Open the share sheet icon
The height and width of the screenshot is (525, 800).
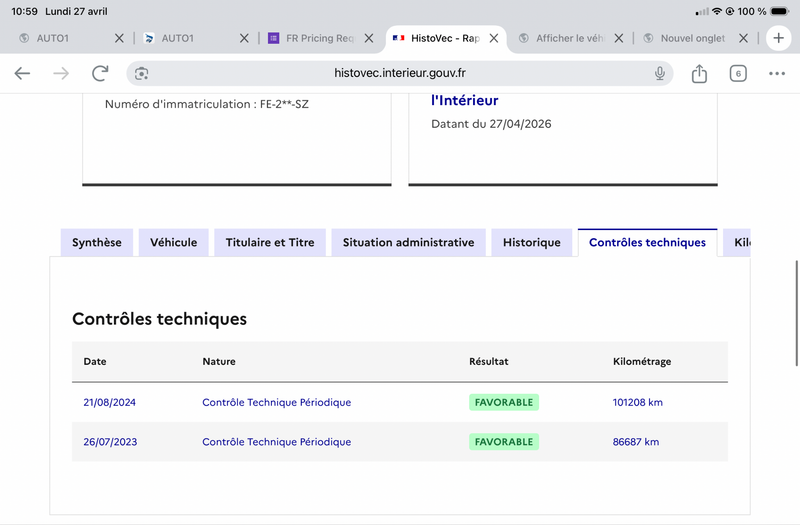(x=699, y=73)
